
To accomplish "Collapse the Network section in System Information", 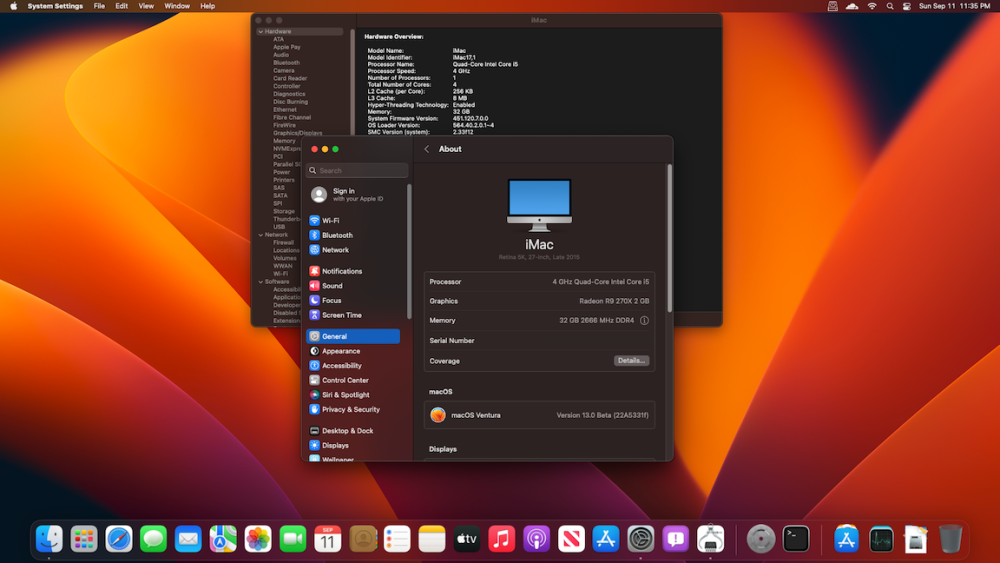I will coord(261,235).
